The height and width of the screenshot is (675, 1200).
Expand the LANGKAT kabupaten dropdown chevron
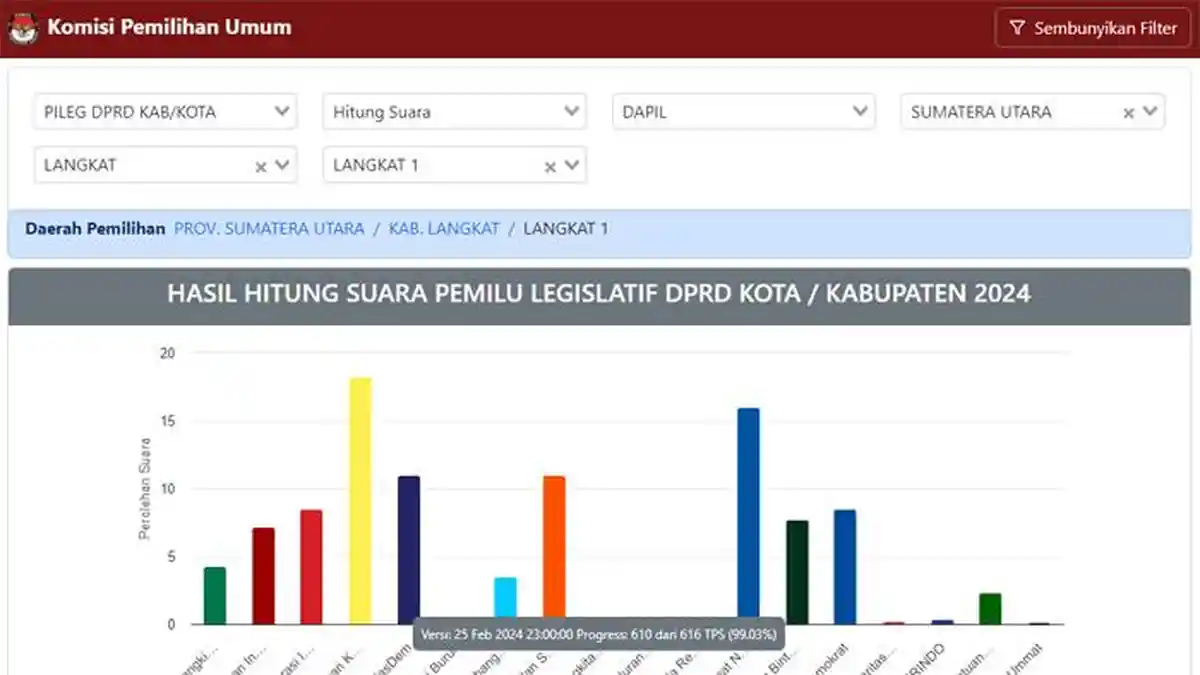(283, 165)
